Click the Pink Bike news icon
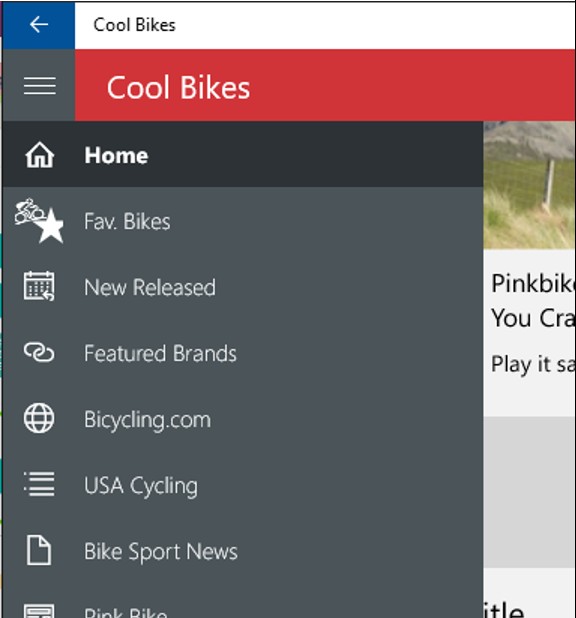This screenshot has width=576, height=618. (39, 611)
